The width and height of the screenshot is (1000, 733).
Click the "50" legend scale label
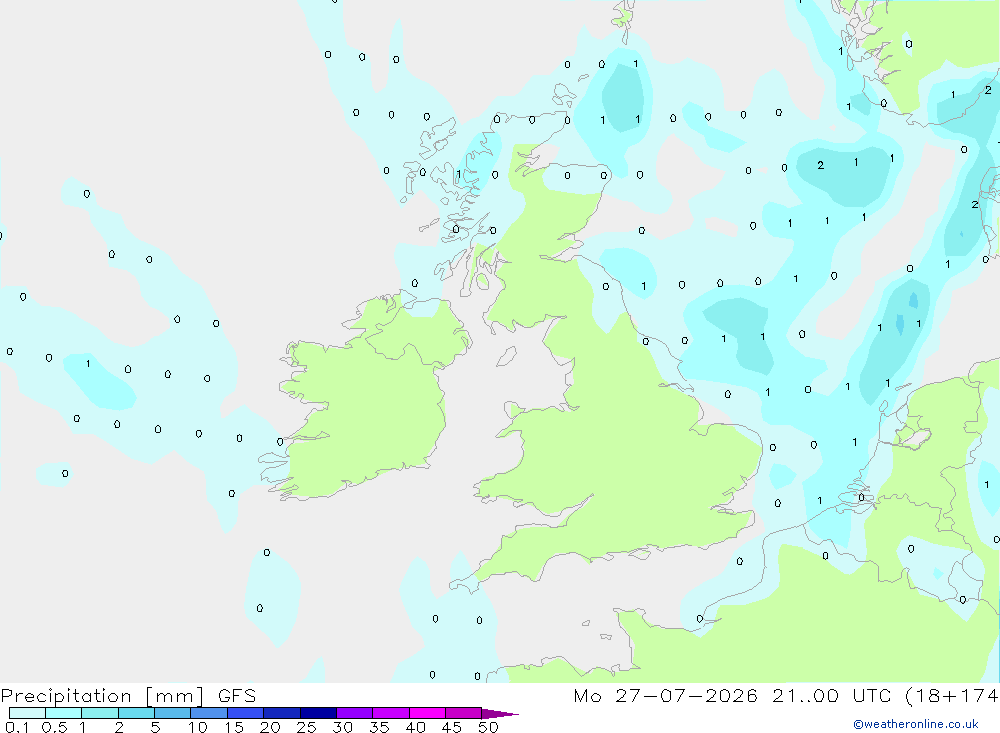[488, 727]
